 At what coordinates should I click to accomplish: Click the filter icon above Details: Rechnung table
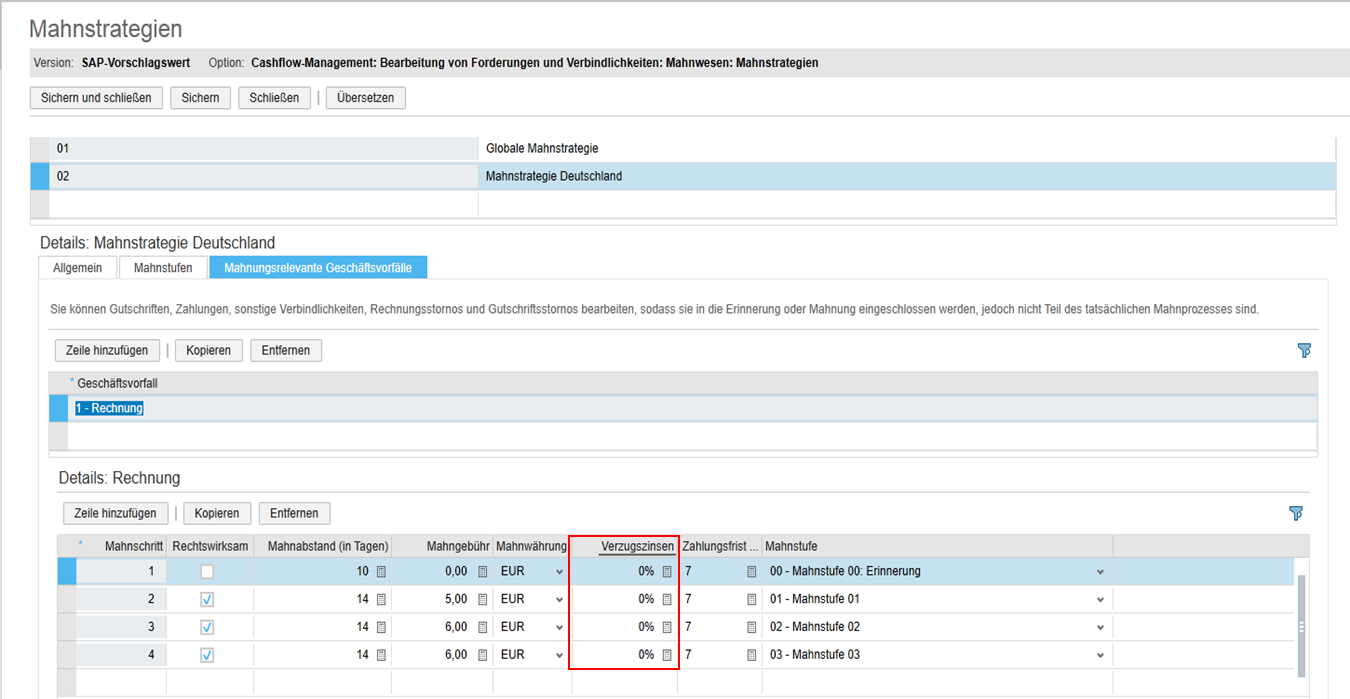point(1296,513)
